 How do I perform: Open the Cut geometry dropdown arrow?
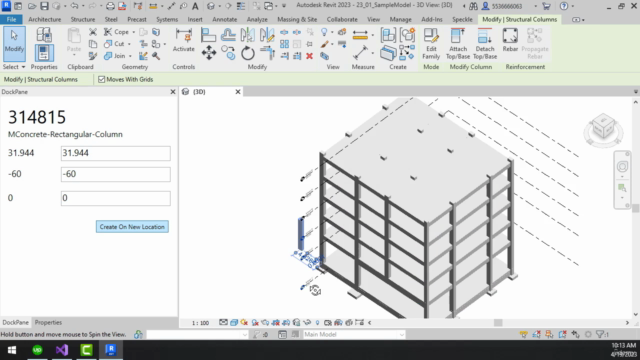tap(129, 44)
